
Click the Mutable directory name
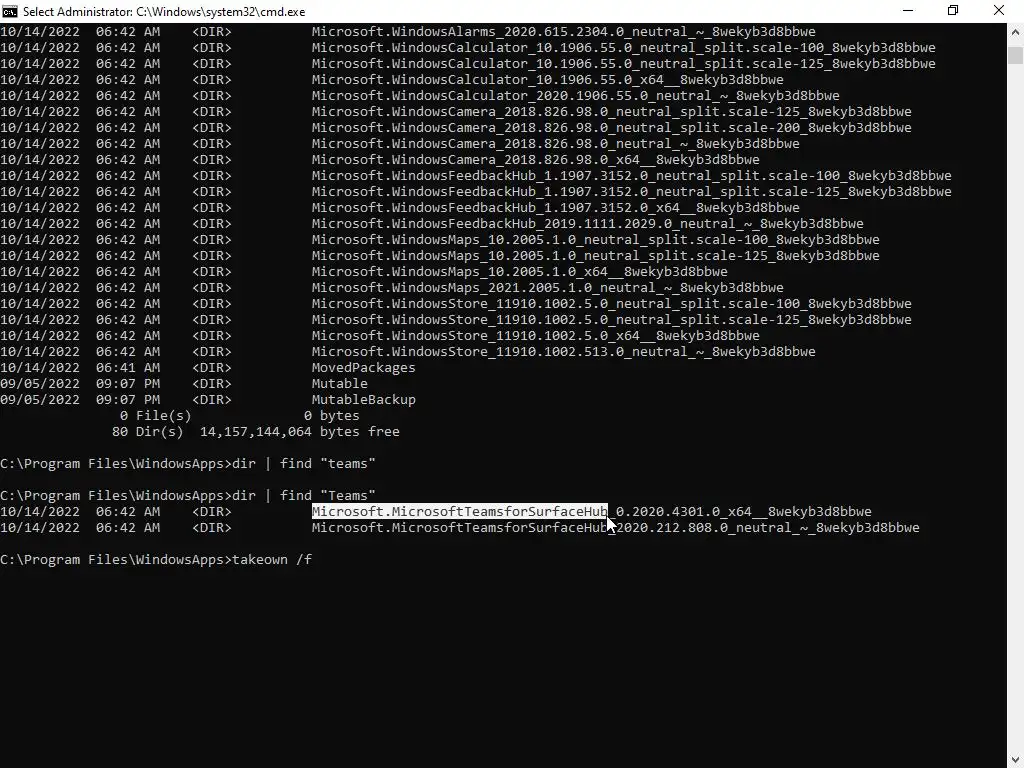pos(340,383)
